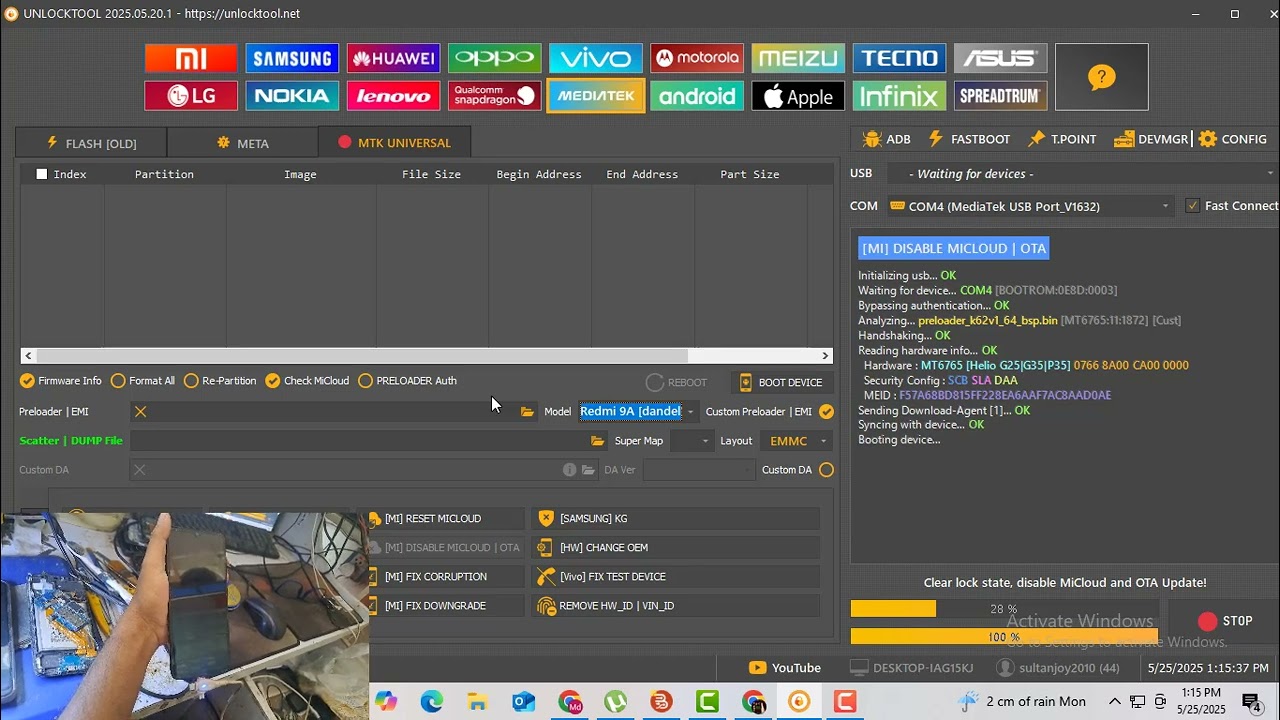Open the Layout EMMC dropdown
1280x720 pixels.
[x=796, y=441]
